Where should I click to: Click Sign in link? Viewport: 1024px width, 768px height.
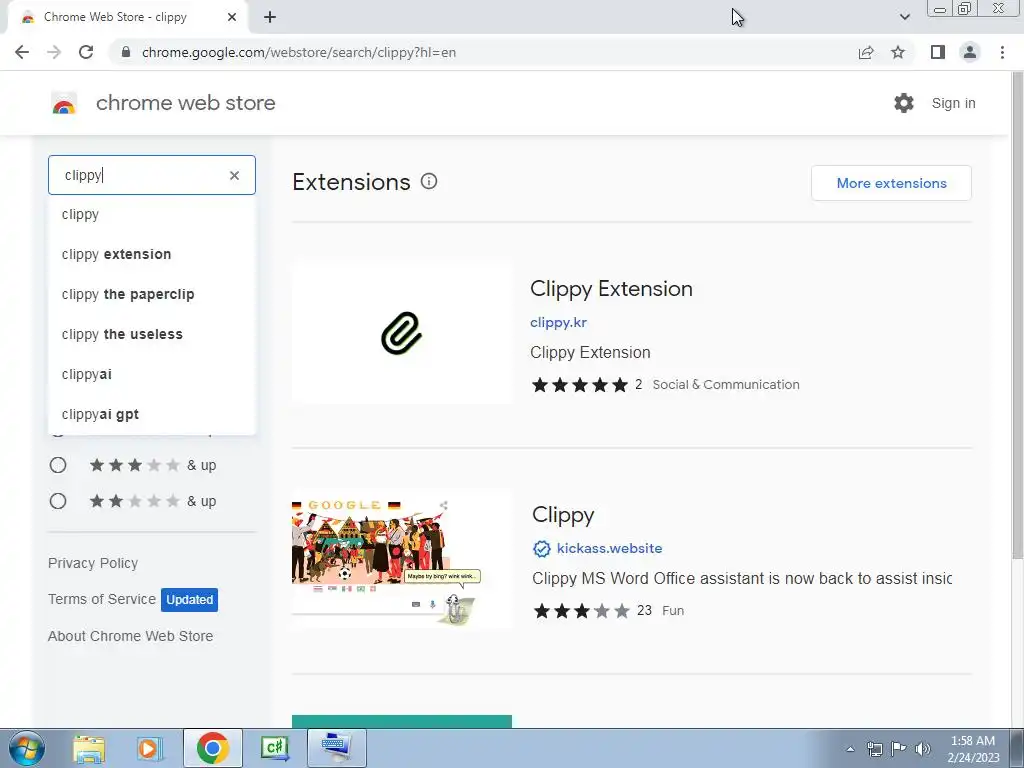tap(953, 103)
